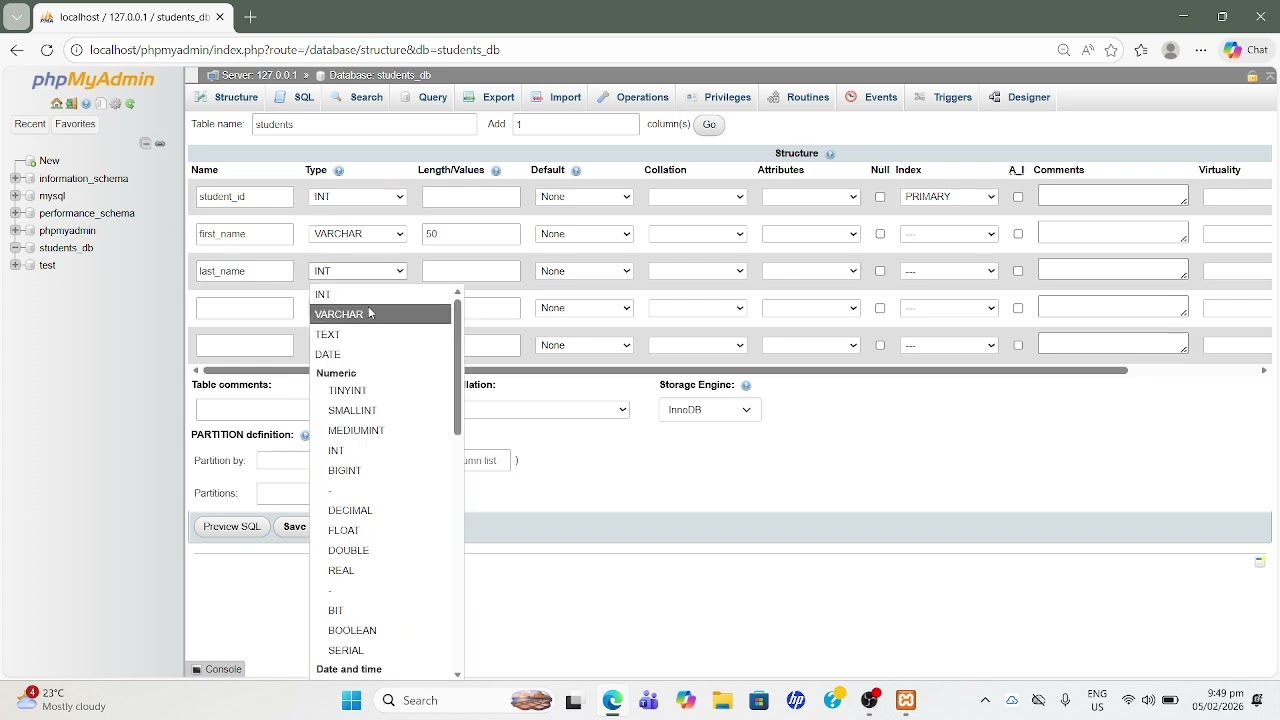Screen dimensions: 1280x720
Task: Expand the information_schema database node
Action: pos(16,178)
